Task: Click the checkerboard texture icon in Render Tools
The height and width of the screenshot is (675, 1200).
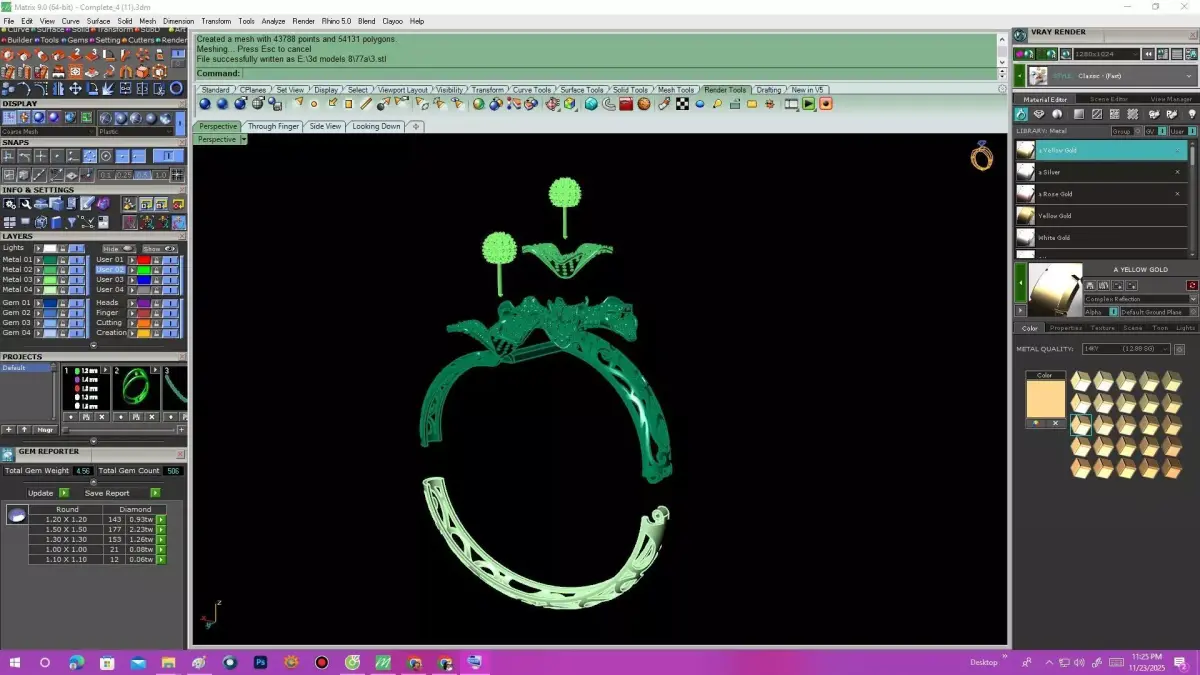Action: (682, 103)
